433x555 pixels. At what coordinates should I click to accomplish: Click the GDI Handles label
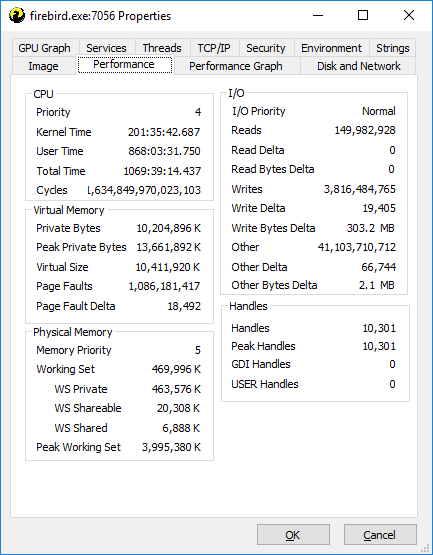(x=261, y=364)
